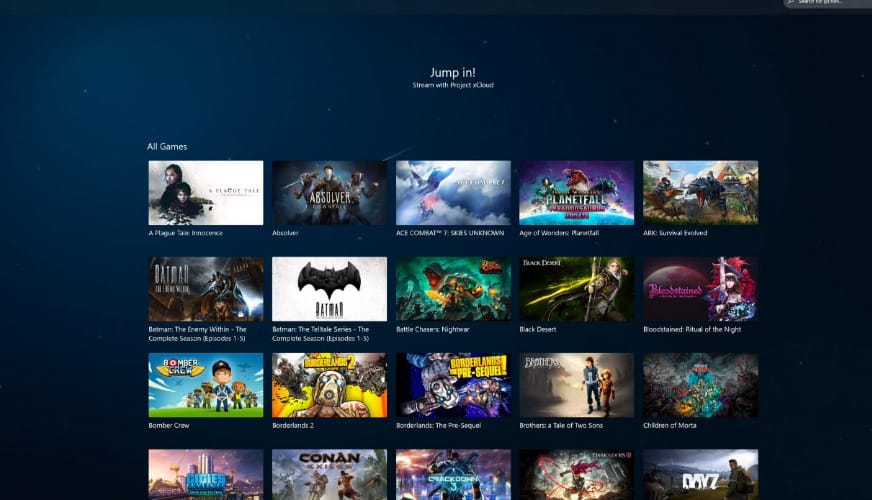The height and width of the screenshot is (500, 872).
Task: Choose the Children of Morta thumbnail
Action: [x=701, y=385]
